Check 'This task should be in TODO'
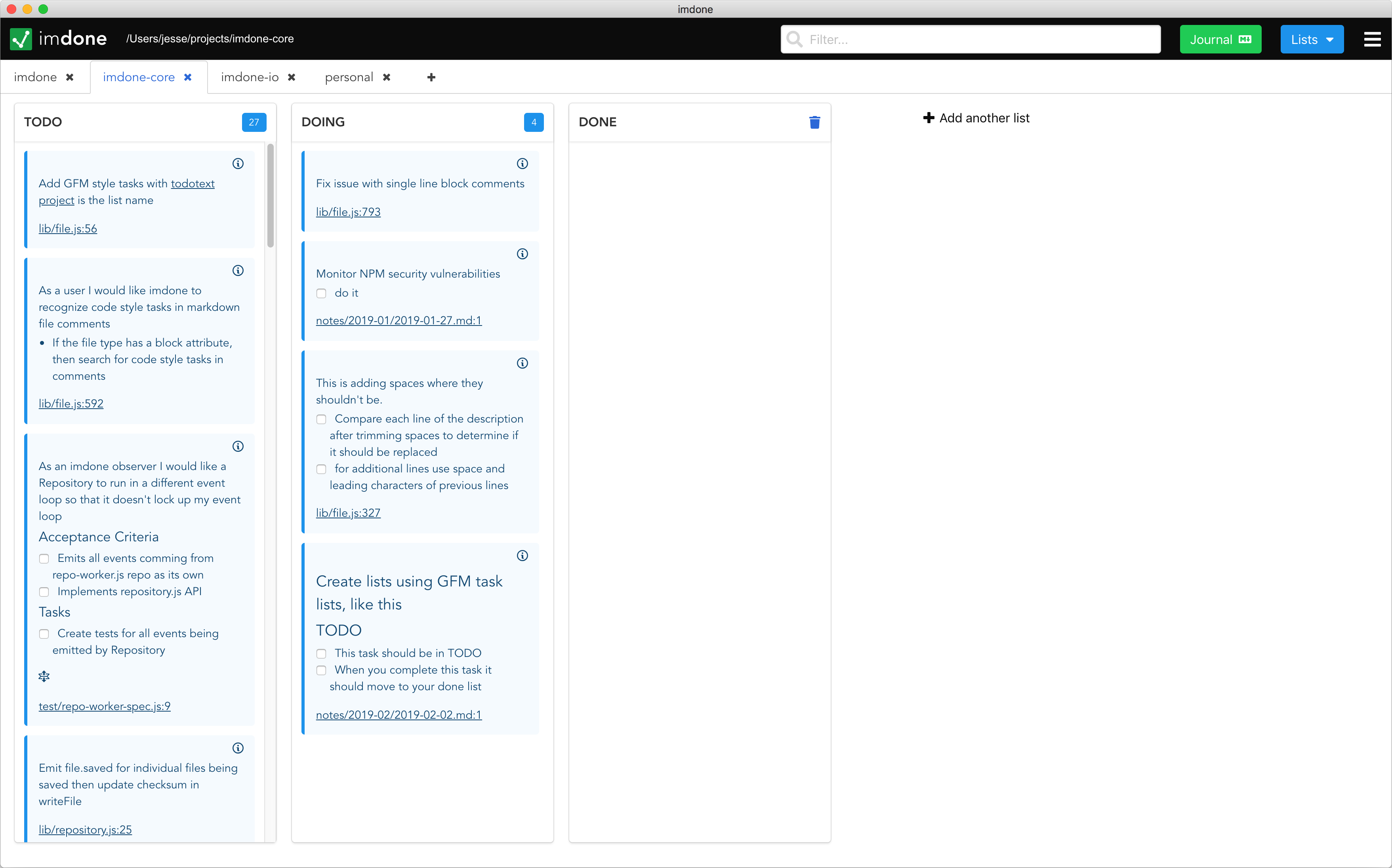This screenshot has width=1392, height=868. 321,653
